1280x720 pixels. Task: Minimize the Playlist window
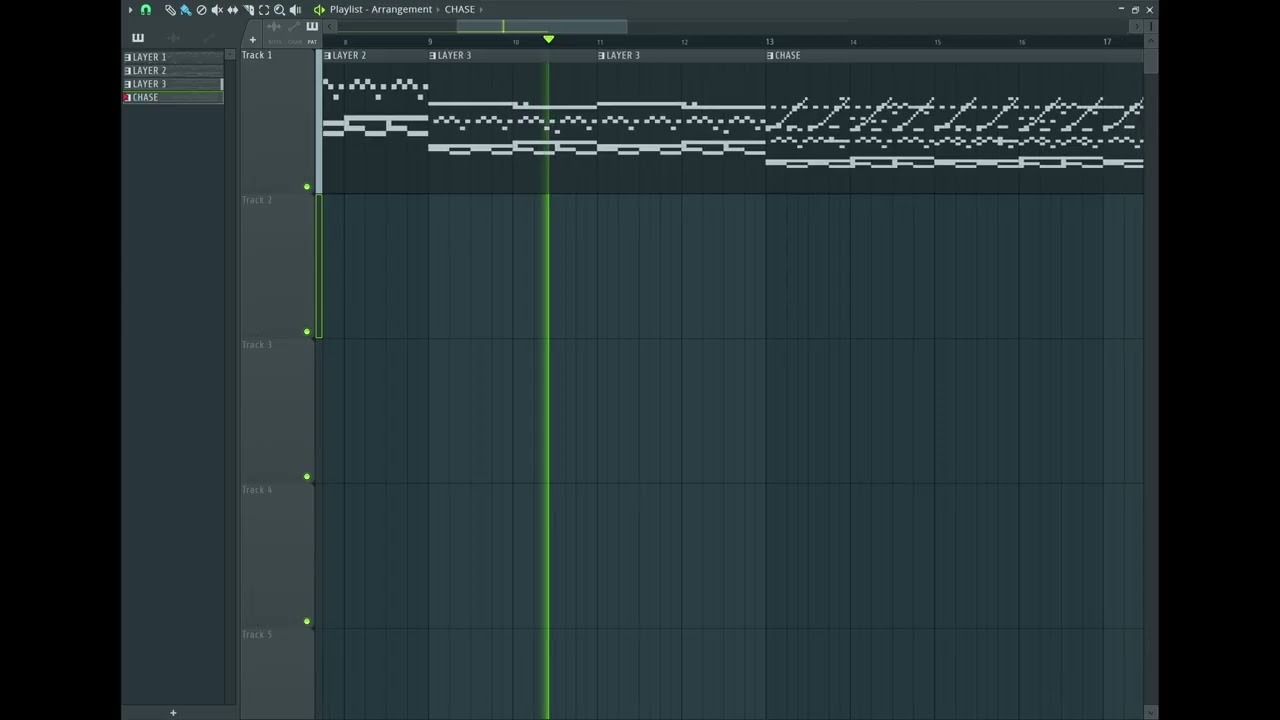1120,9
